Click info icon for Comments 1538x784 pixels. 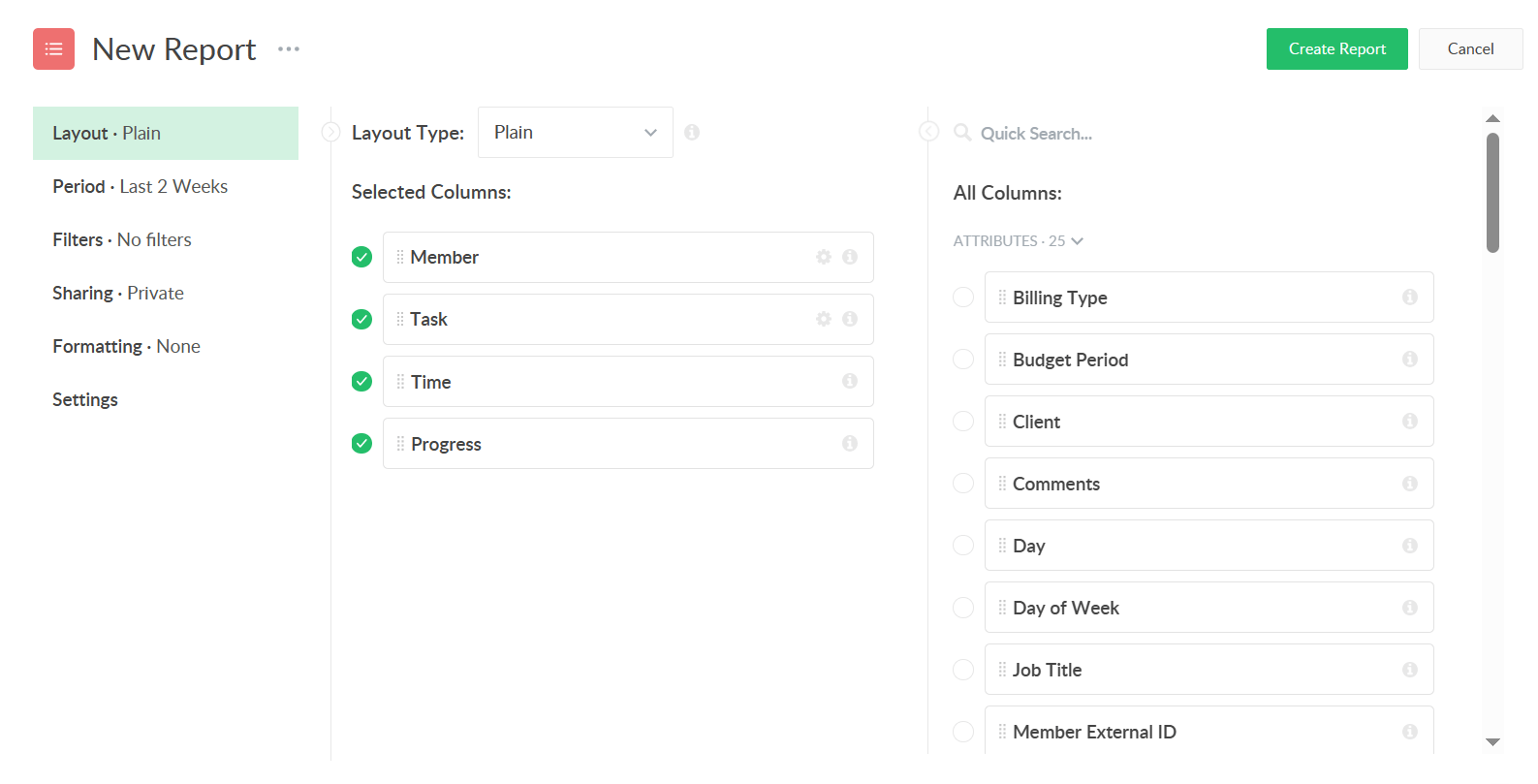pos(1410,483)
